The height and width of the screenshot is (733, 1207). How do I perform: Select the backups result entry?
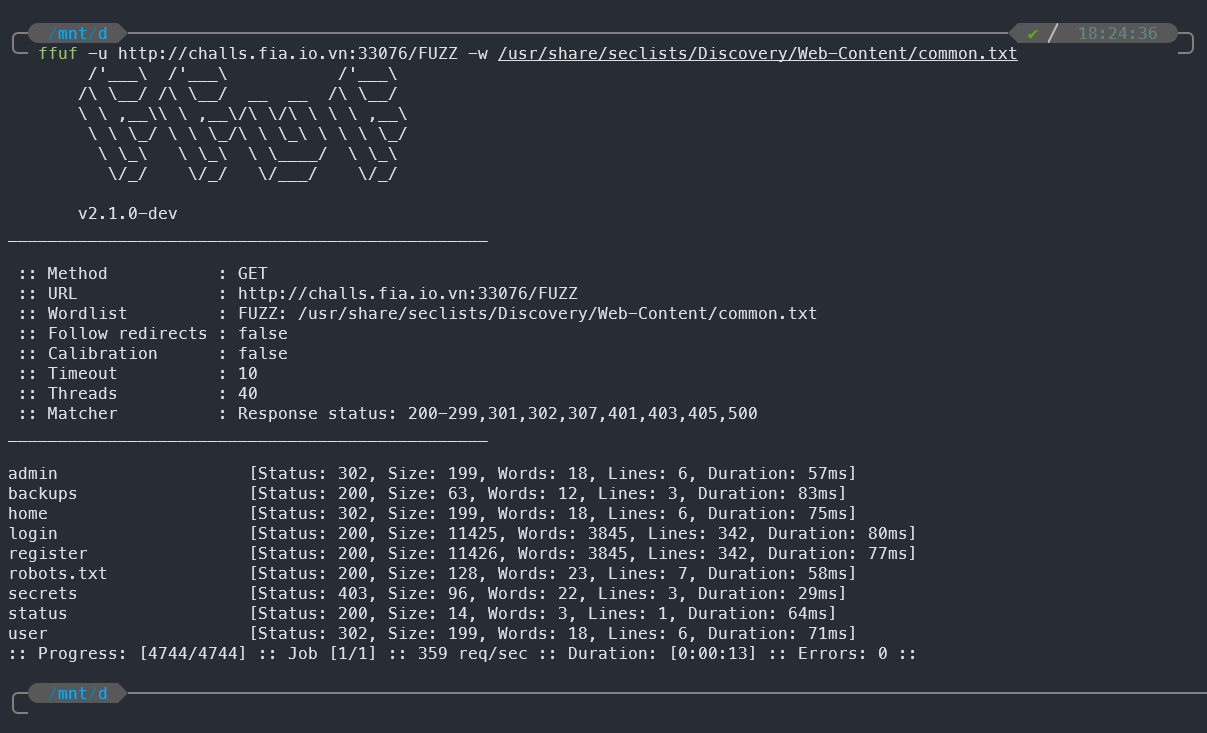pyautogui.click(x=427, y=493)
